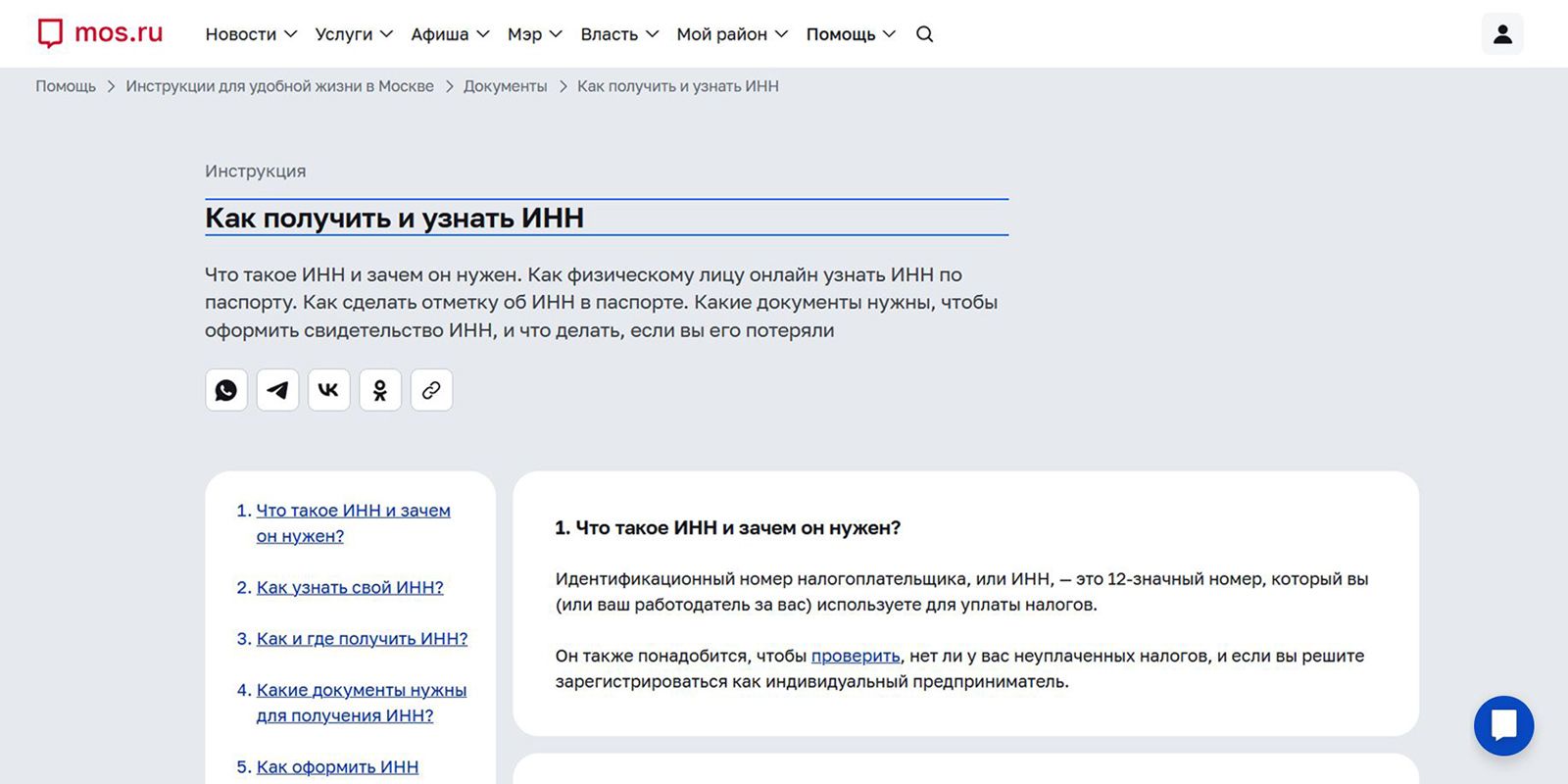The height and width of the screenshot is (784, 1568).
Task: Expand the Новости menu
Action: (x=251, y=34)
